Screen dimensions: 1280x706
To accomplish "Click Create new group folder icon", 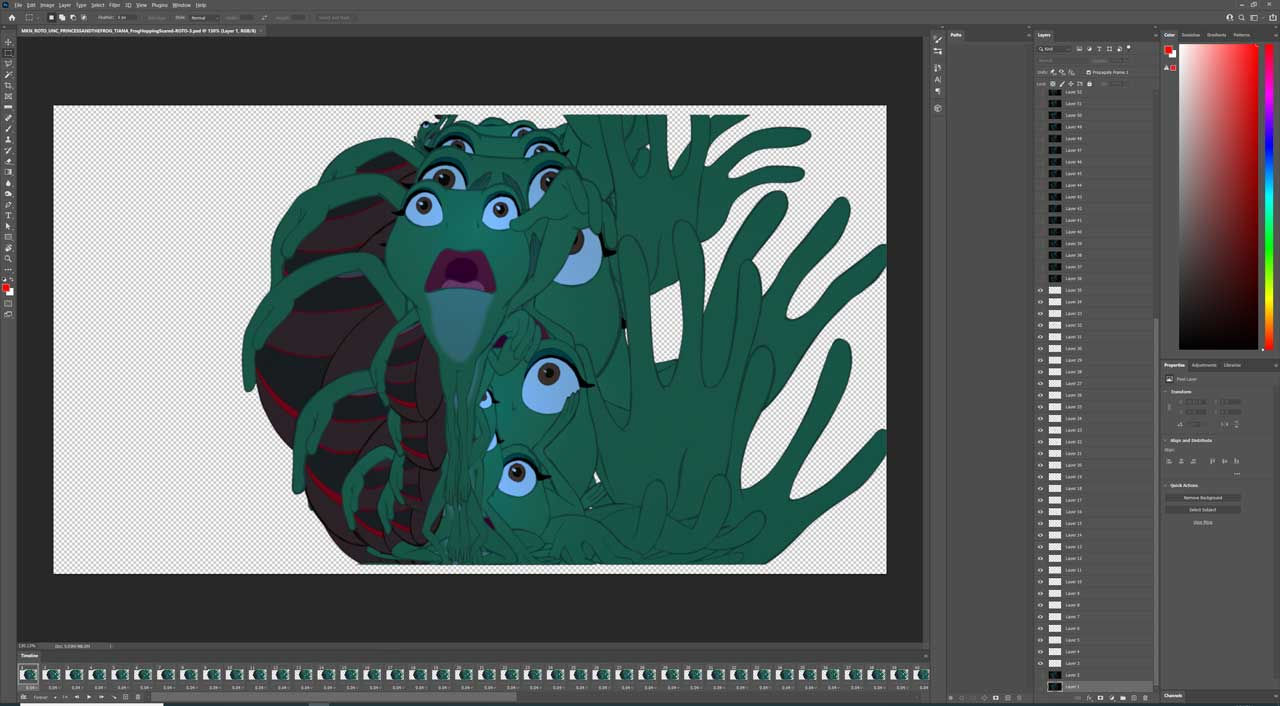I will pos(1122,698).
